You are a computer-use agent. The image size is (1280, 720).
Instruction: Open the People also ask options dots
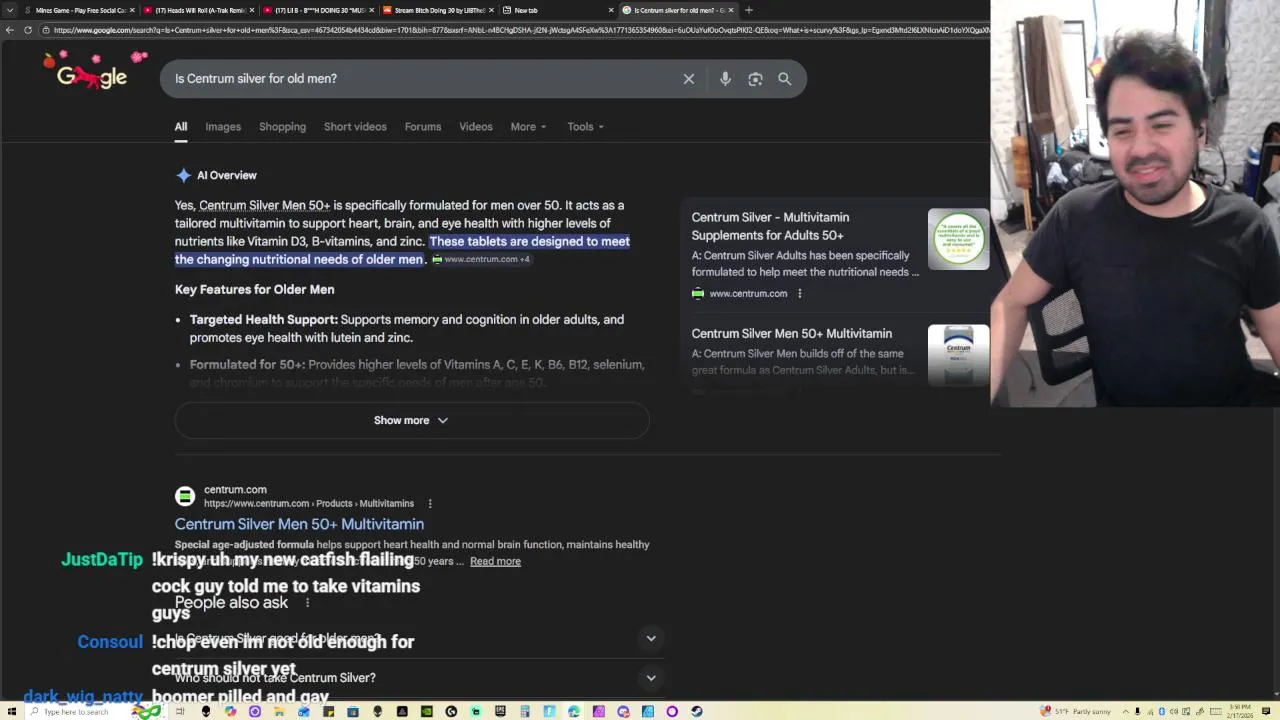tap(308, 603)
